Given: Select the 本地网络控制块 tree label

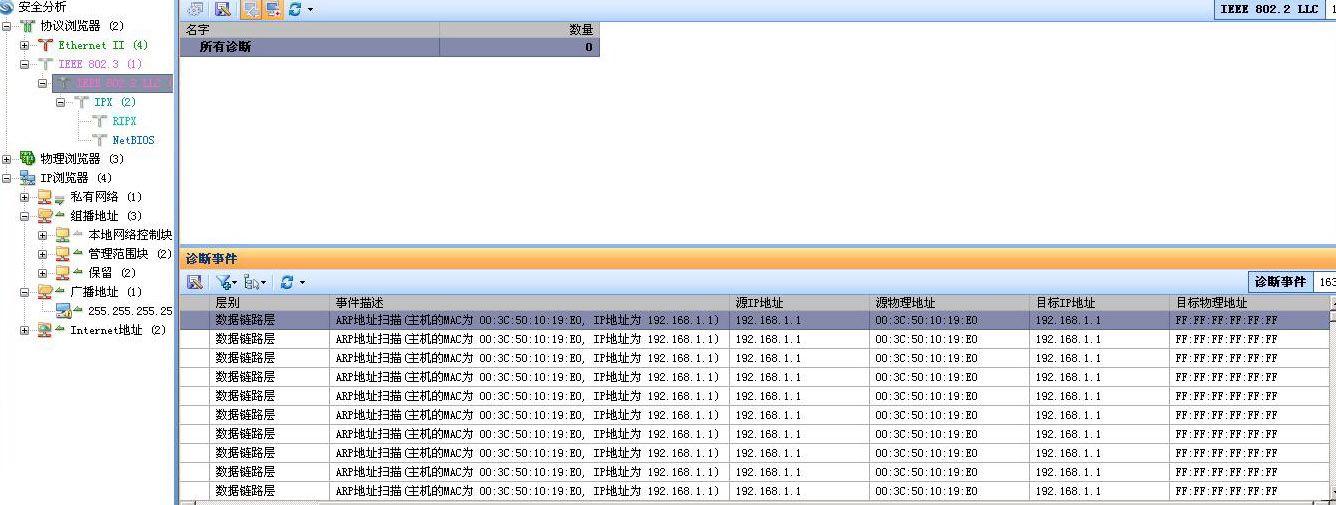Looking at the screenshot, I should 130,235.
